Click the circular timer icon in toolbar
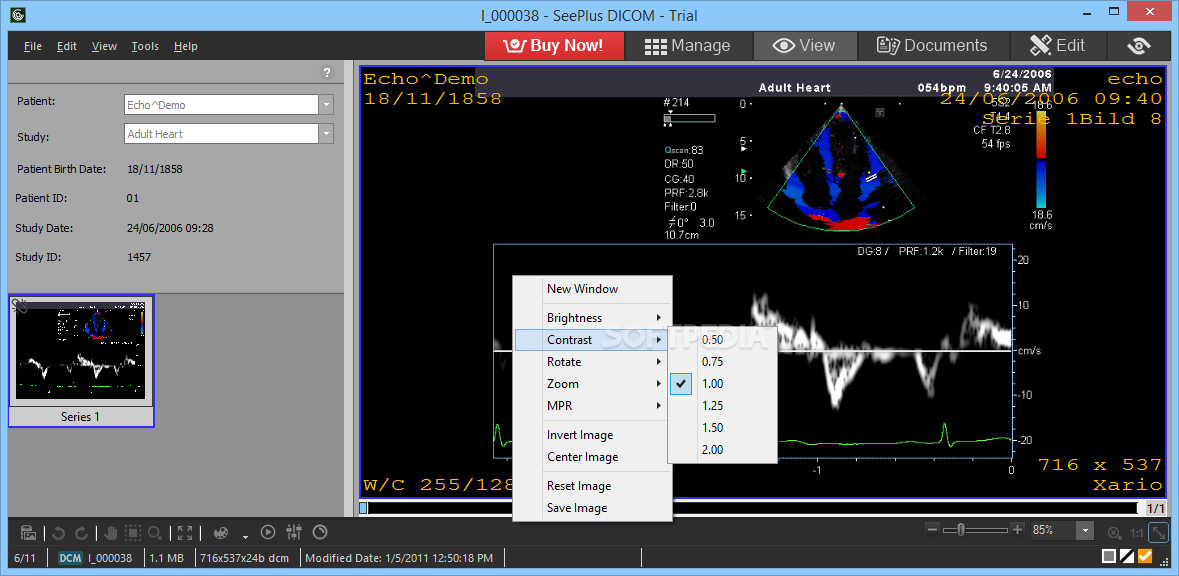This screenshot has width=1179, height=576. (320, 532)
